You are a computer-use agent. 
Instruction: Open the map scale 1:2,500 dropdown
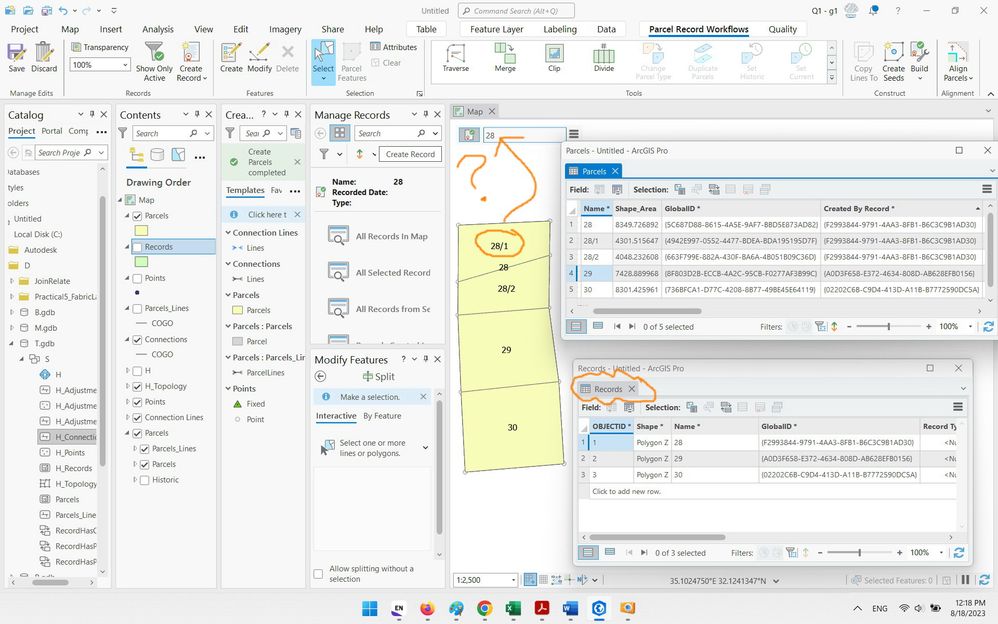point(513,580)
